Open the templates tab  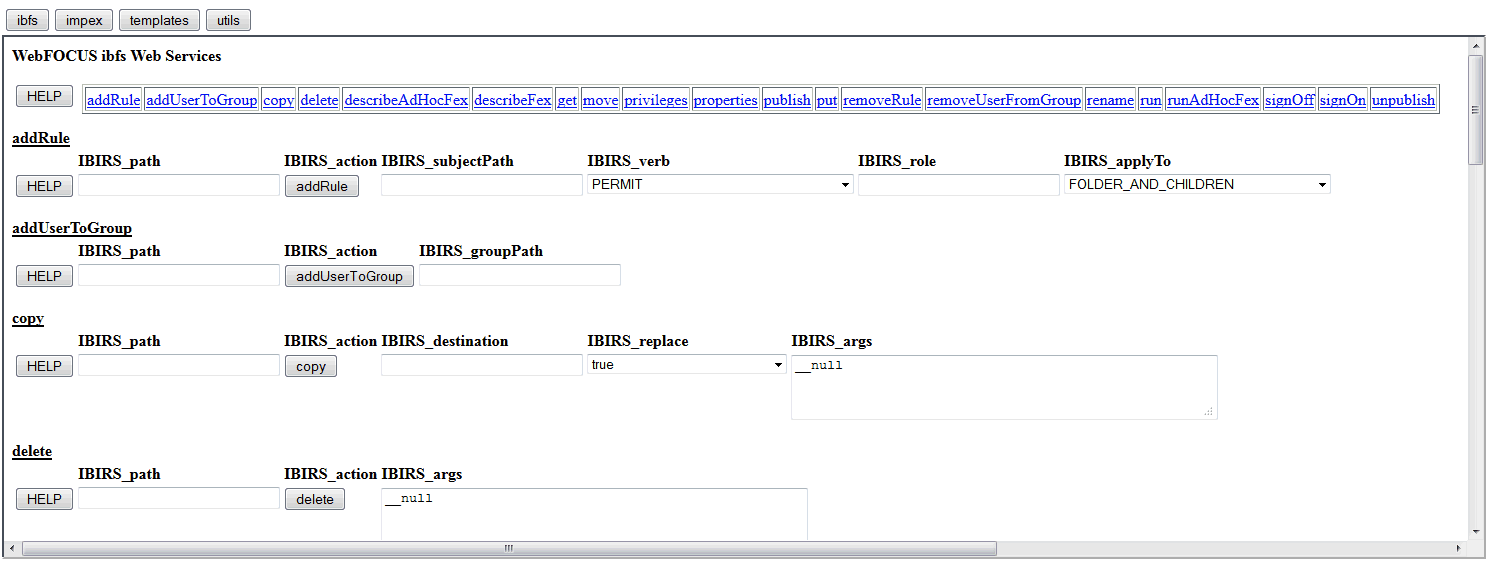pos(159,20)
